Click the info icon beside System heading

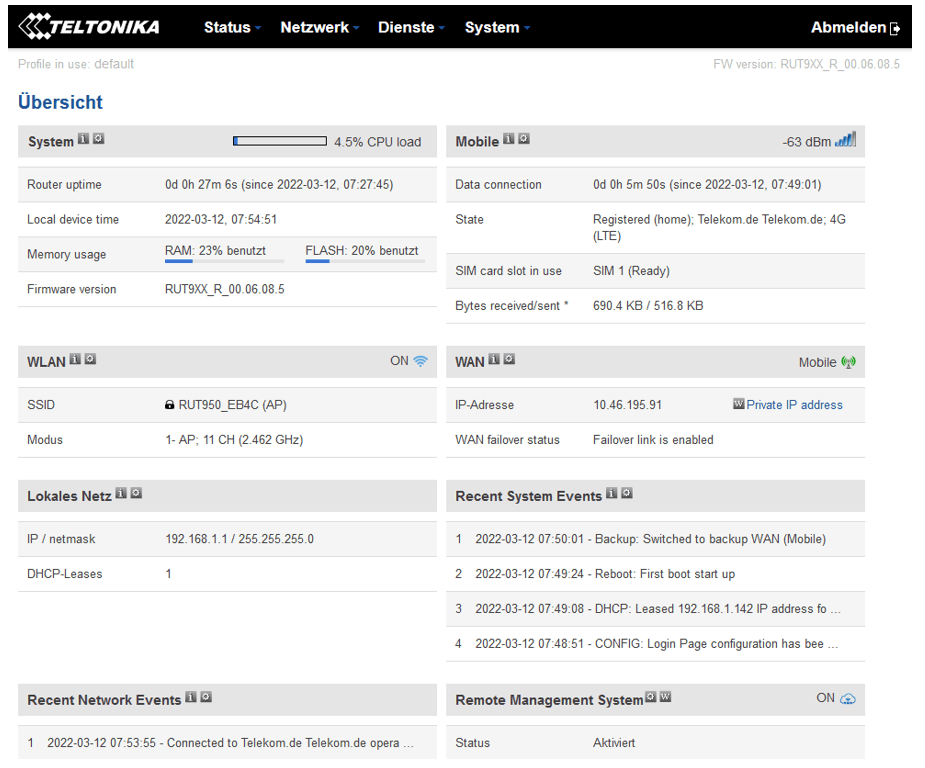[84, 140]
